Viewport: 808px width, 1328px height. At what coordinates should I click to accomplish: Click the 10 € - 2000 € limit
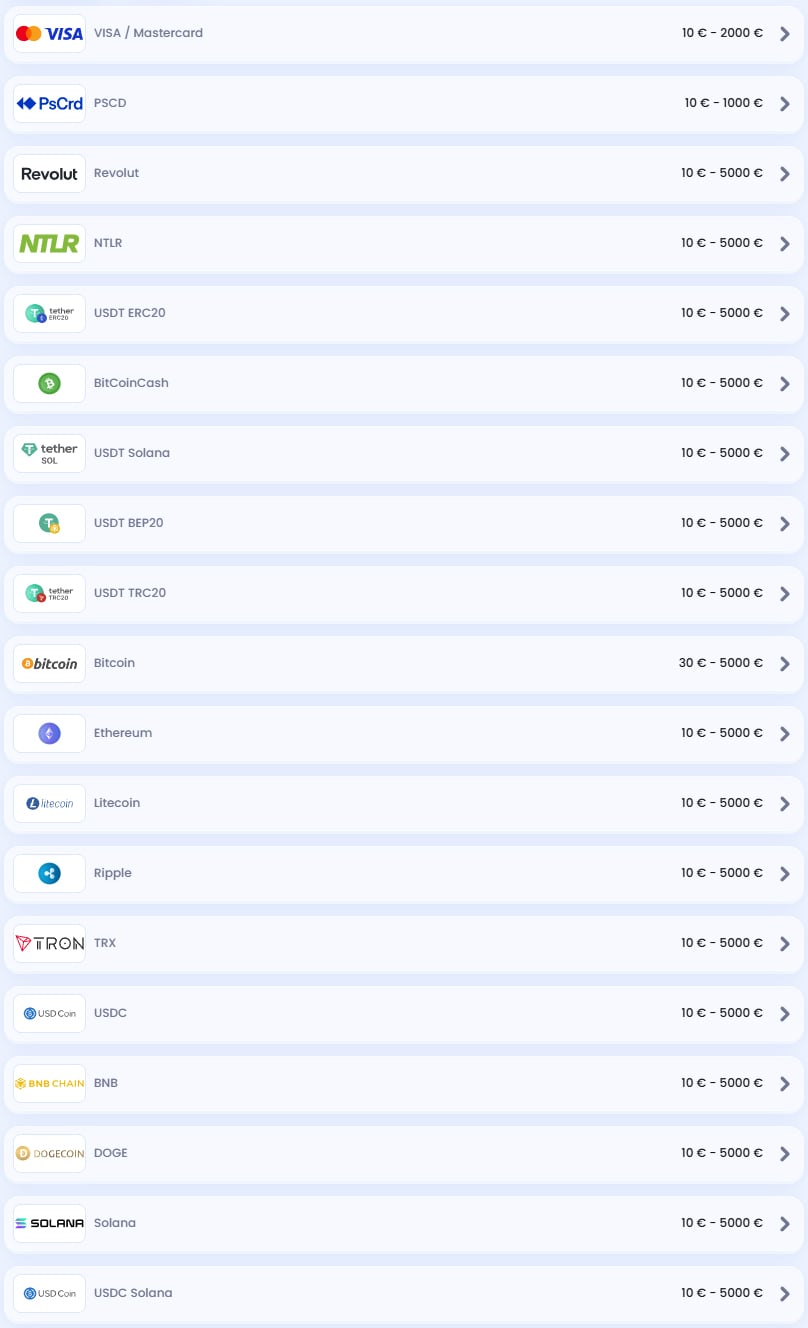(722, 33)
